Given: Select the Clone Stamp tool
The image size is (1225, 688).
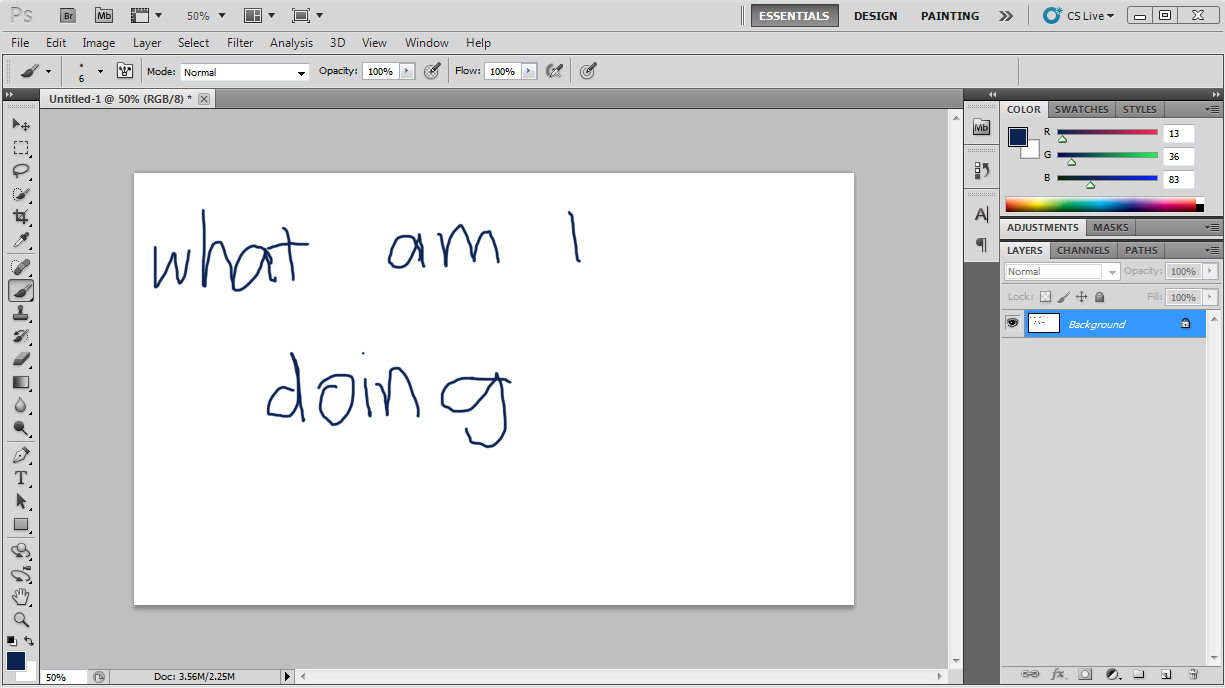Looking at the screenshot, I should click(x=21, y=313).
